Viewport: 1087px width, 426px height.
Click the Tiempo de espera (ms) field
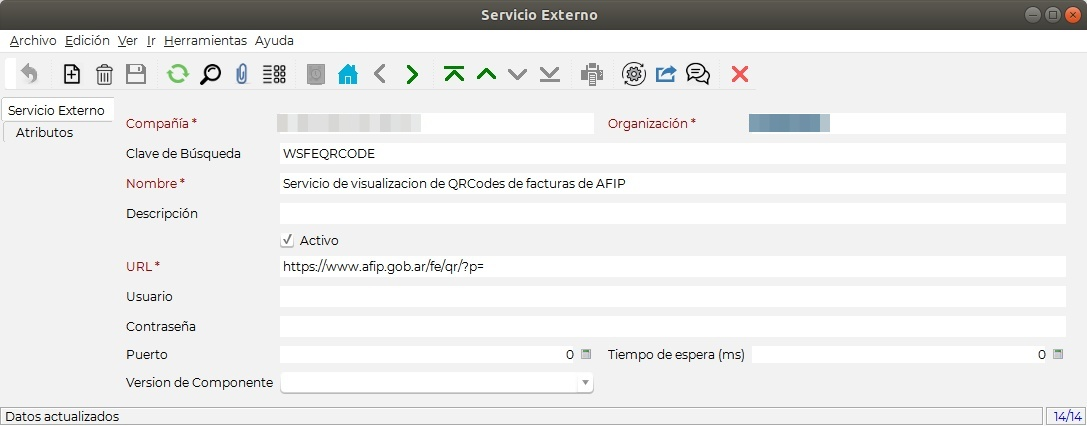(x=900, y=355)
